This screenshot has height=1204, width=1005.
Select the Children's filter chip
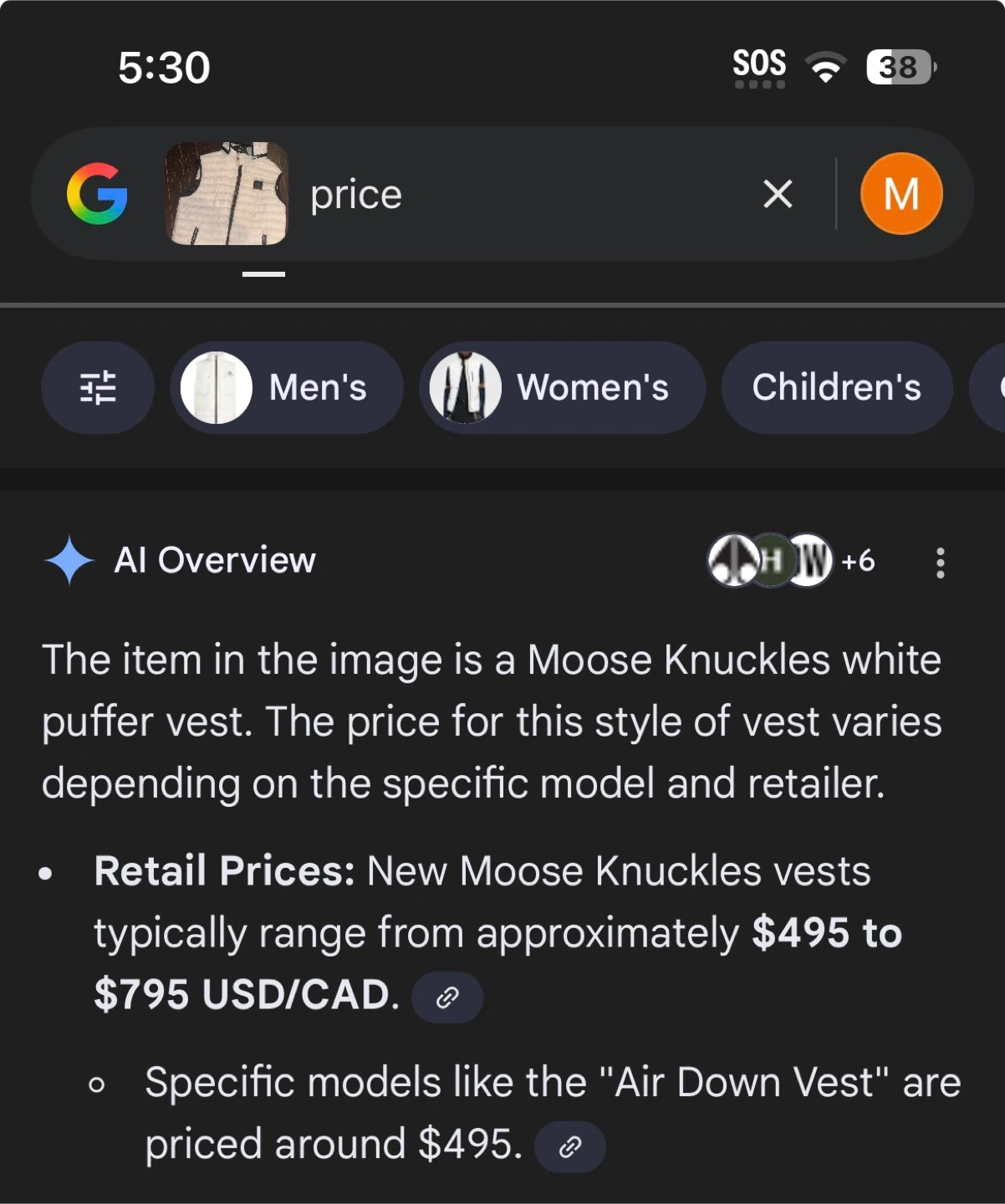coord(836,388)
